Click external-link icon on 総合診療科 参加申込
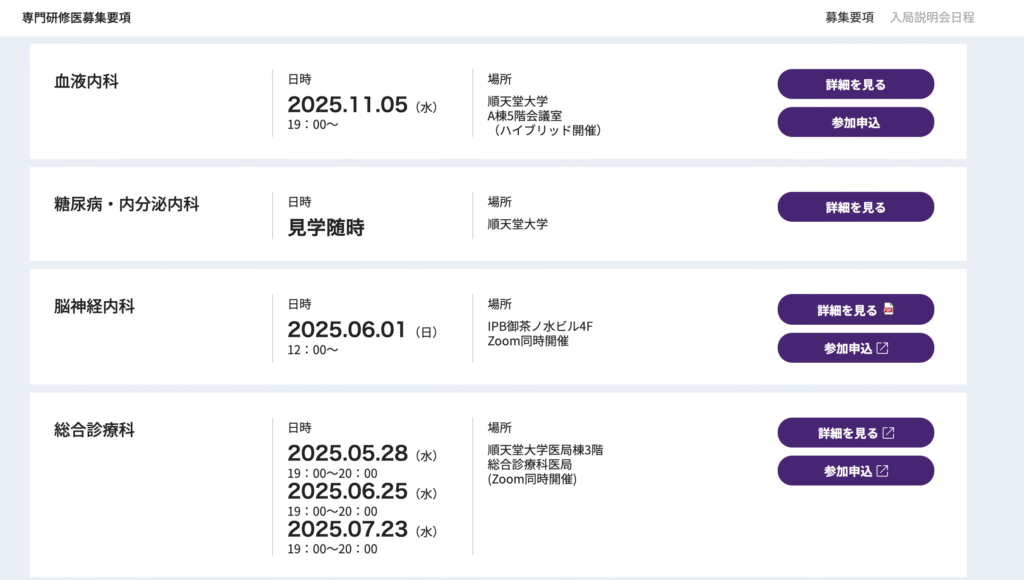Viewport: 1024px width, 580px height. (882, 471)
